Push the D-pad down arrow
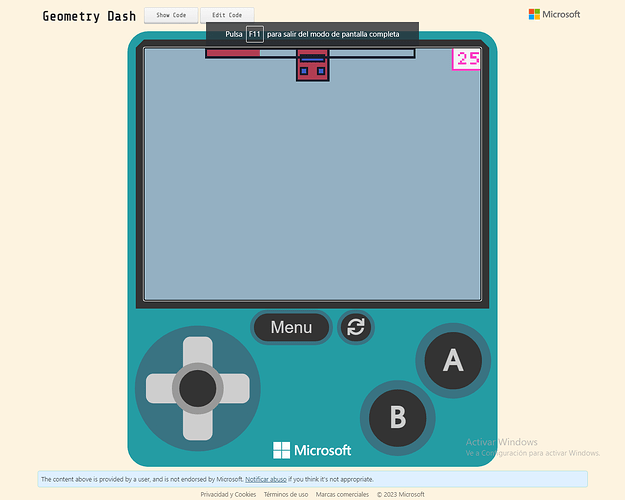625x500 pixels. point(198,425)
